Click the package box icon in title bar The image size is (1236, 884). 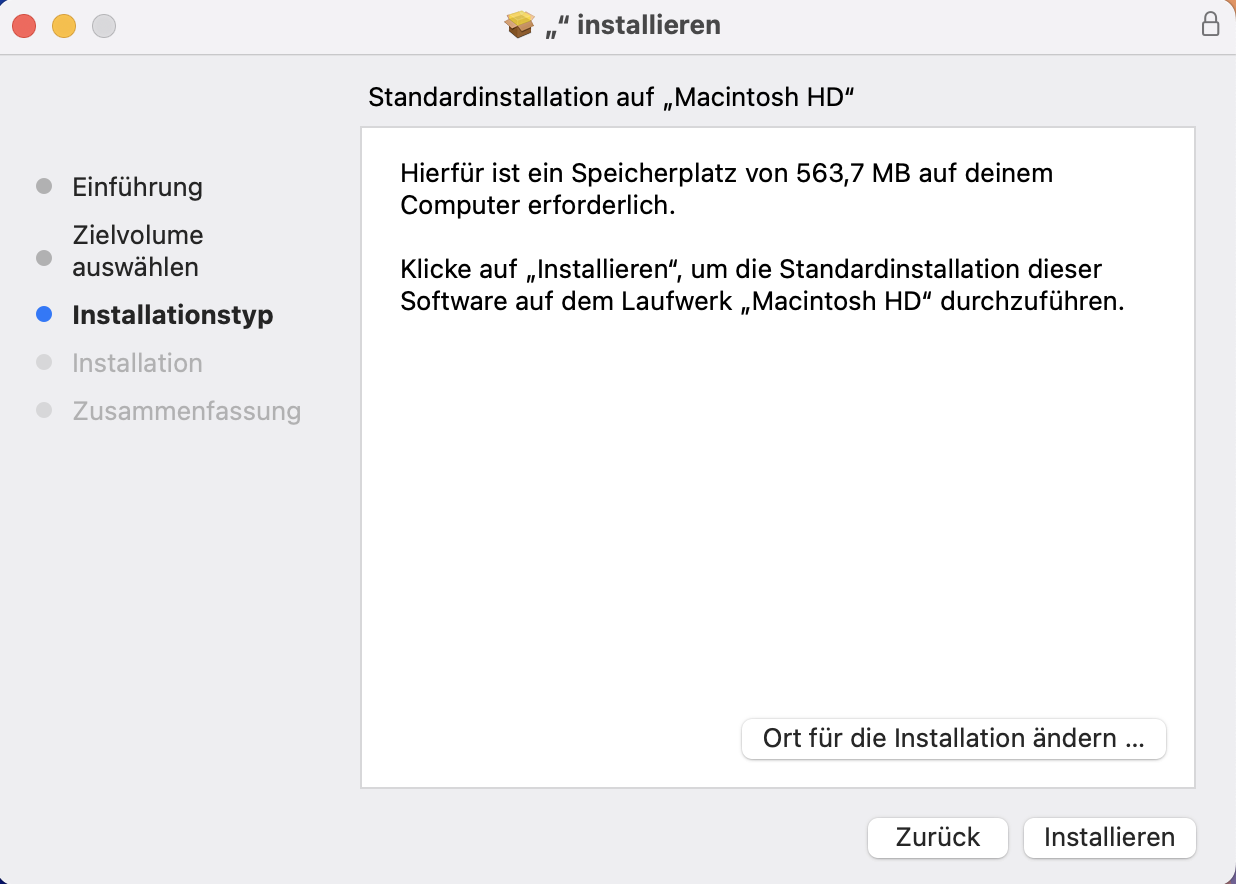[520, 25]
